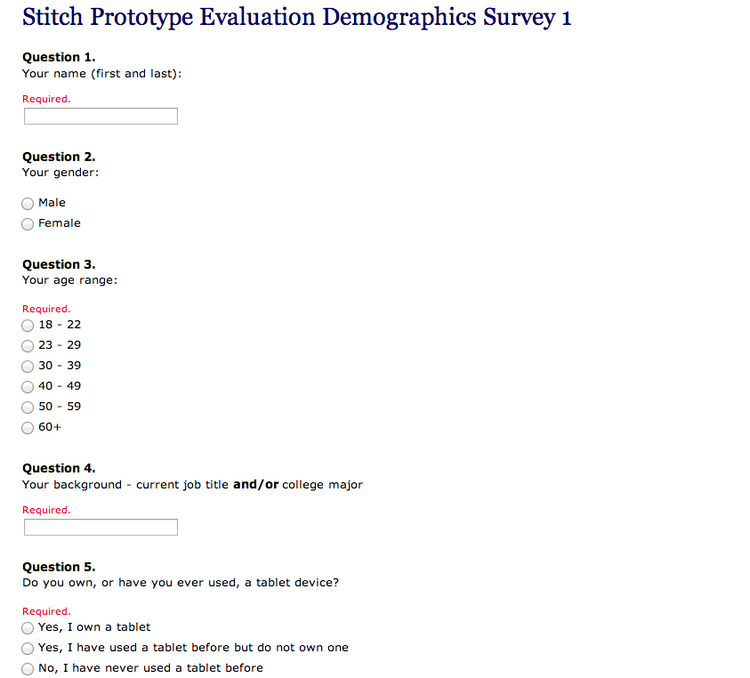Screen dimensions: 750x678
Task: Select the 60+ age range
Action: pos(28,428)
